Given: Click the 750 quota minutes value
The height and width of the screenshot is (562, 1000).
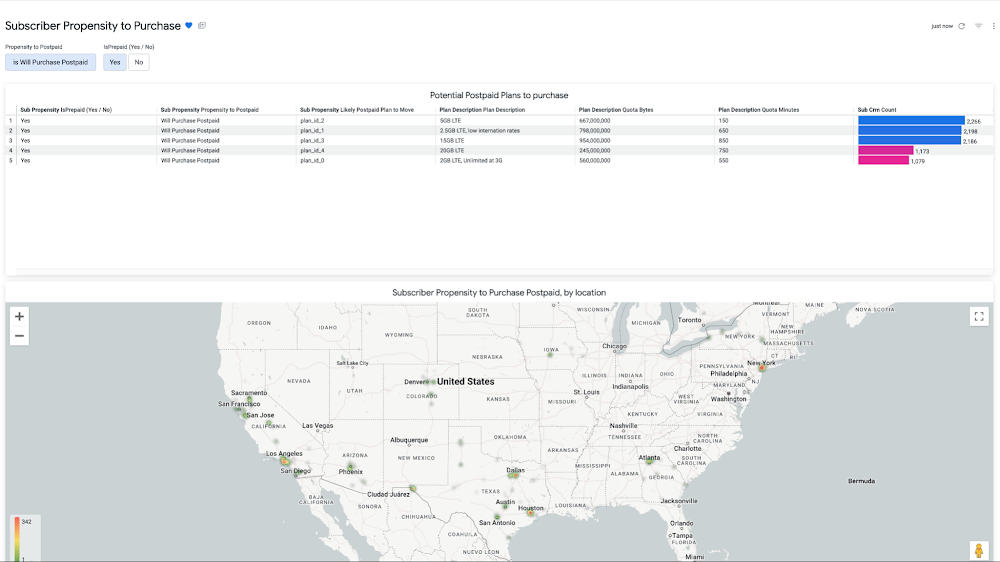Looking at the screenshot, I should [723, 151].
